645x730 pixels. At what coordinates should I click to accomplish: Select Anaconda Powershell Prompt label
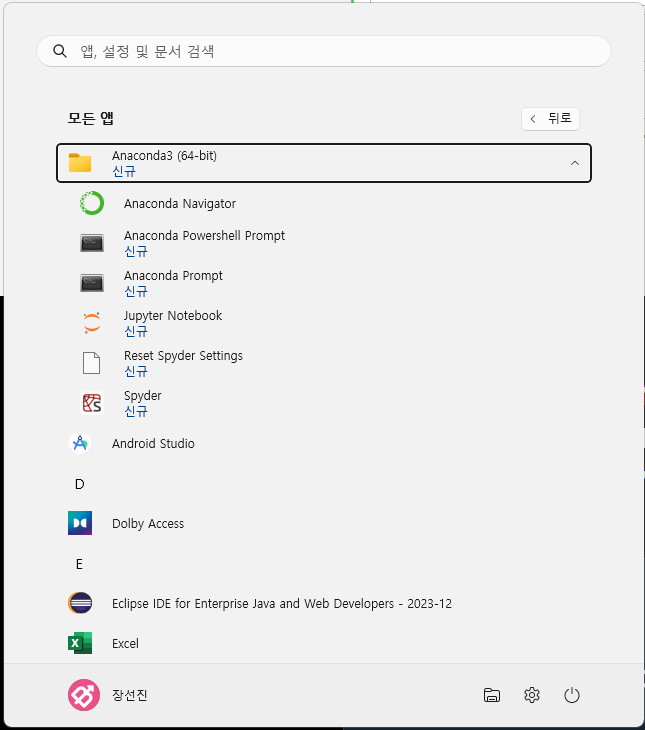(x=204, y=236)
